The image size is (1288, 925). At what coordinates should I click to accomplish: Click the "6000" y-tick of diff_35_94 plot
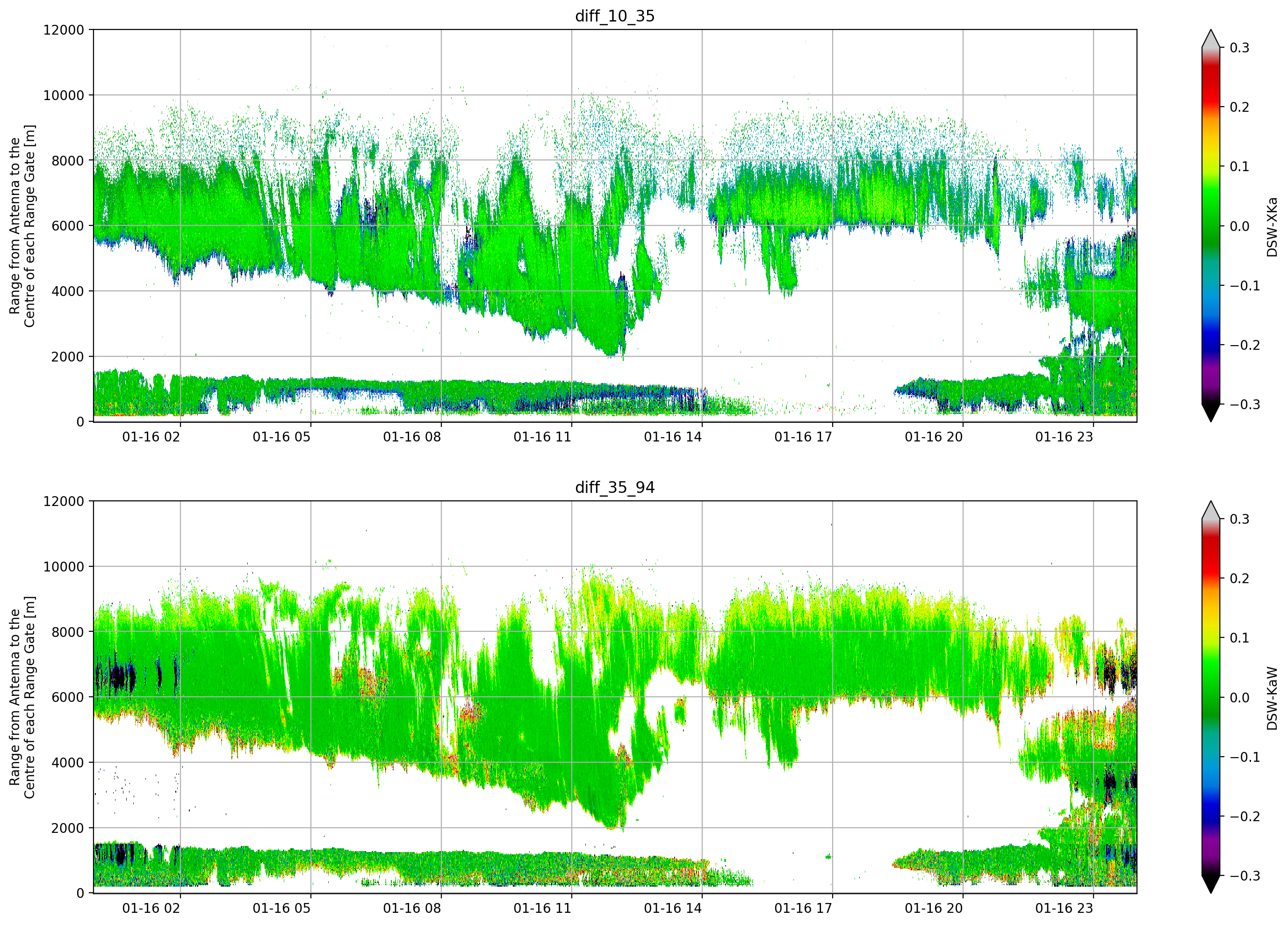(x=68, y=697)
